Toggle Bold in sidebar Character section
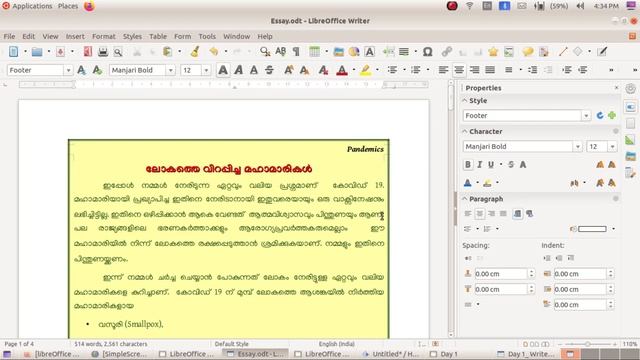Image resolution: width=640 pixels, height=360 pixels. click(468, 164)
